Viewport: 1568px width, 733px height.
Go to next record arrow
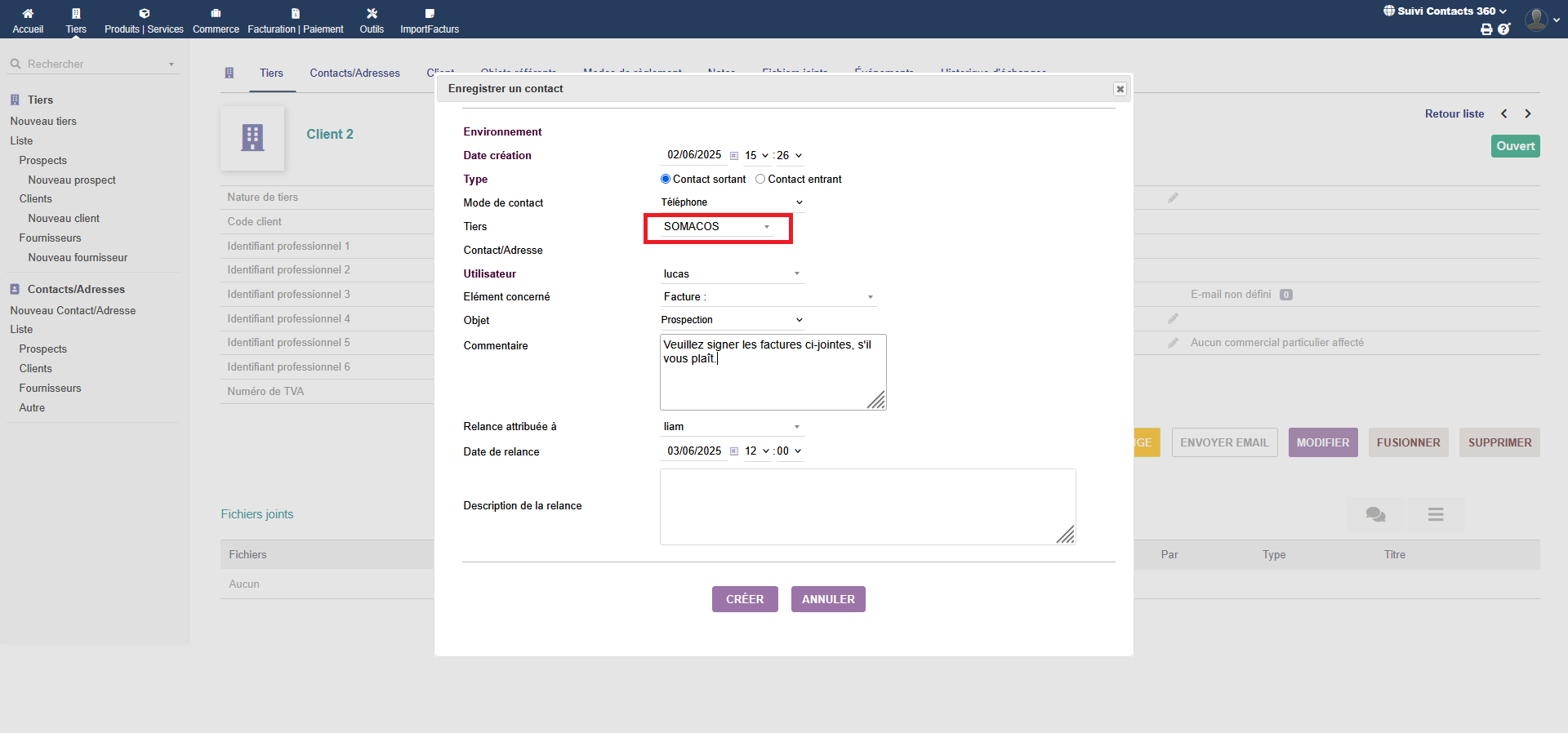tap(1527, 114)
